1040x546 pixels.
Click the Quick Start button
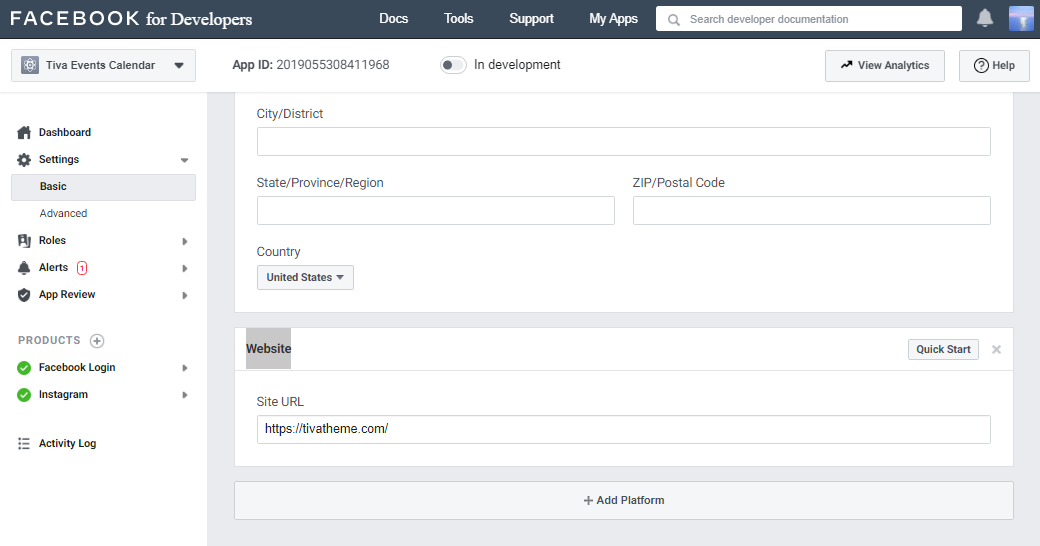click(x=943, y=350)
